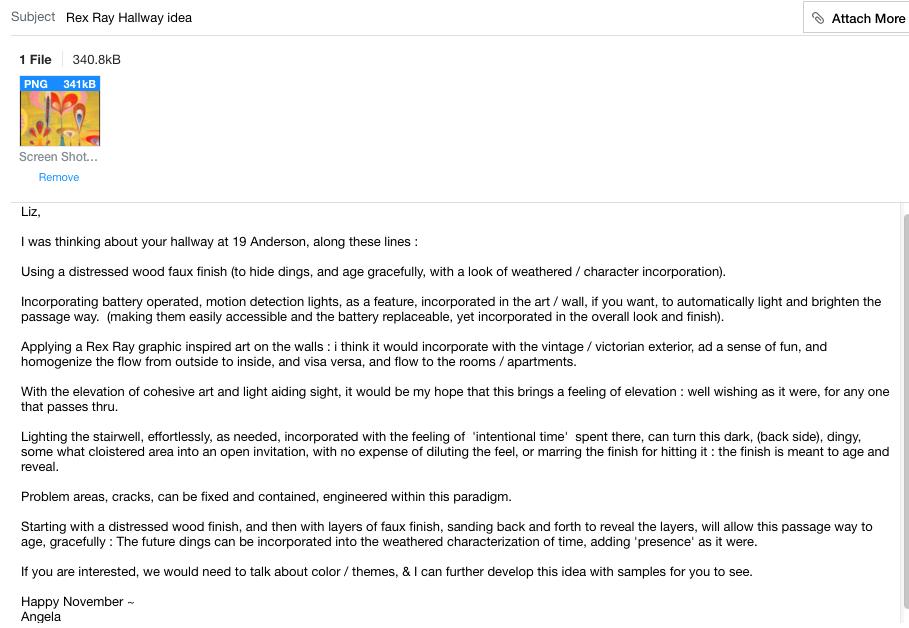The width and height of the screenshot is (909, 628).
Task: Click the blue PNG 341kB badge
Action: tap(60, 84)
